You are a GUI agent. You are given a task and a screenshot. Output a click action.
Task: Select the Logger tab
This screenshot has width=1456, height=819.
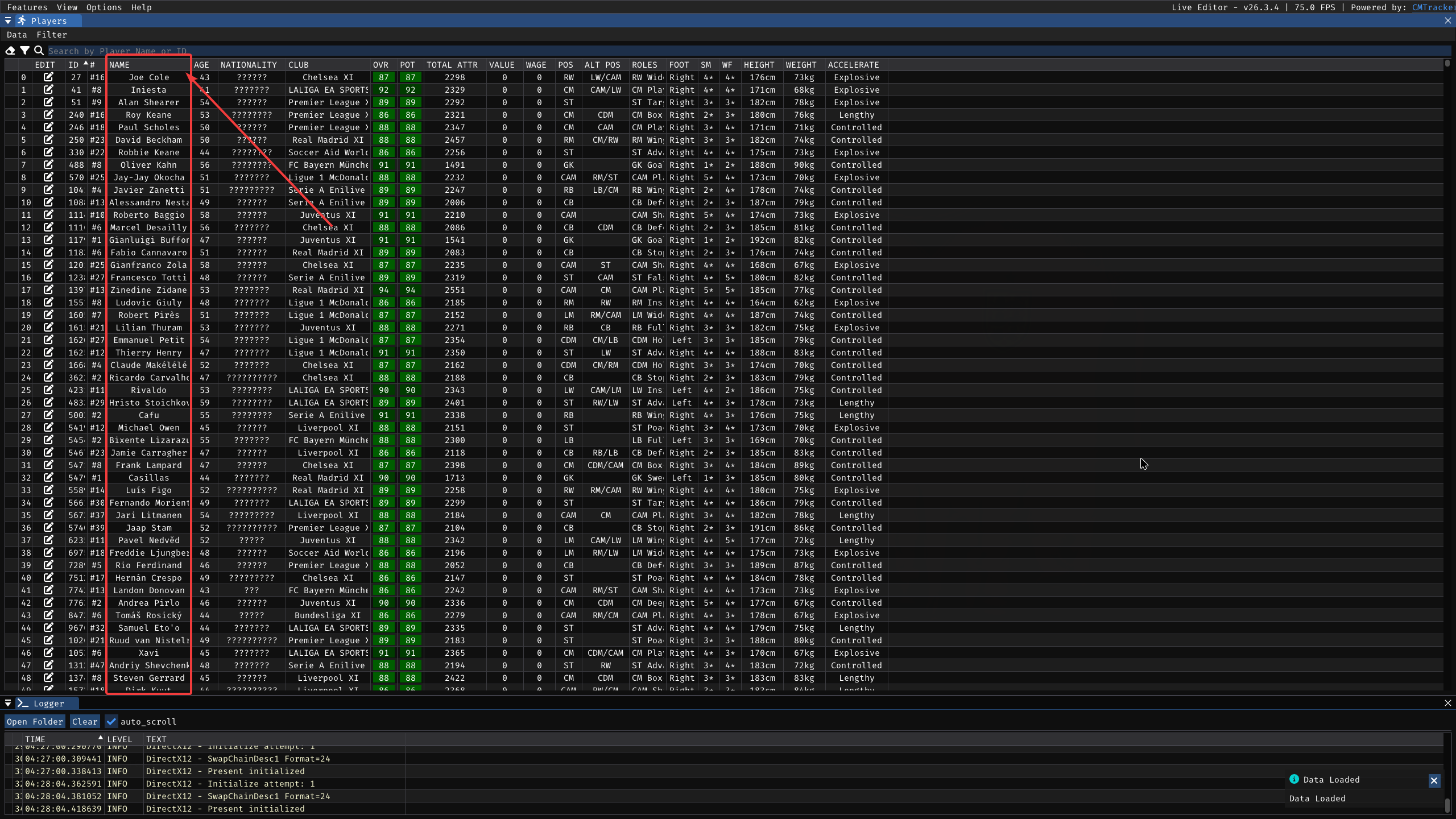(48, 703)
